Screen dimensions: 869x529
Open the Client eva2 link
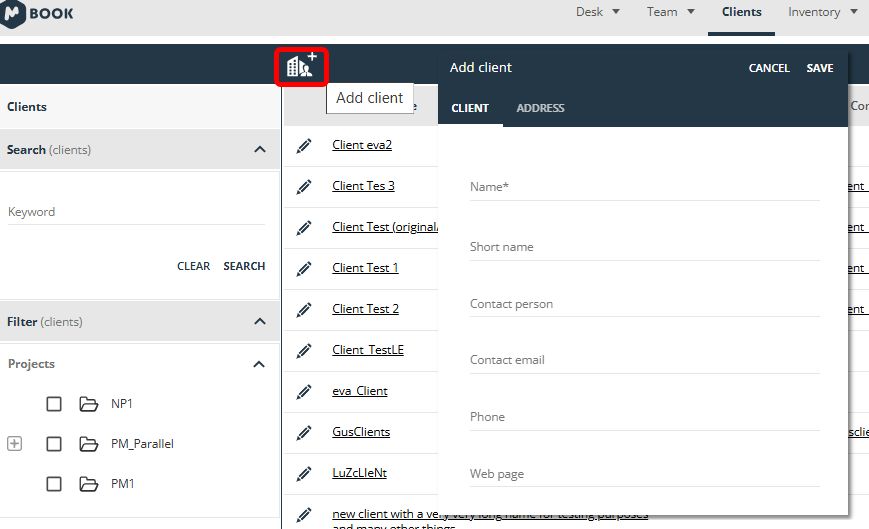(x=362, y=145)
